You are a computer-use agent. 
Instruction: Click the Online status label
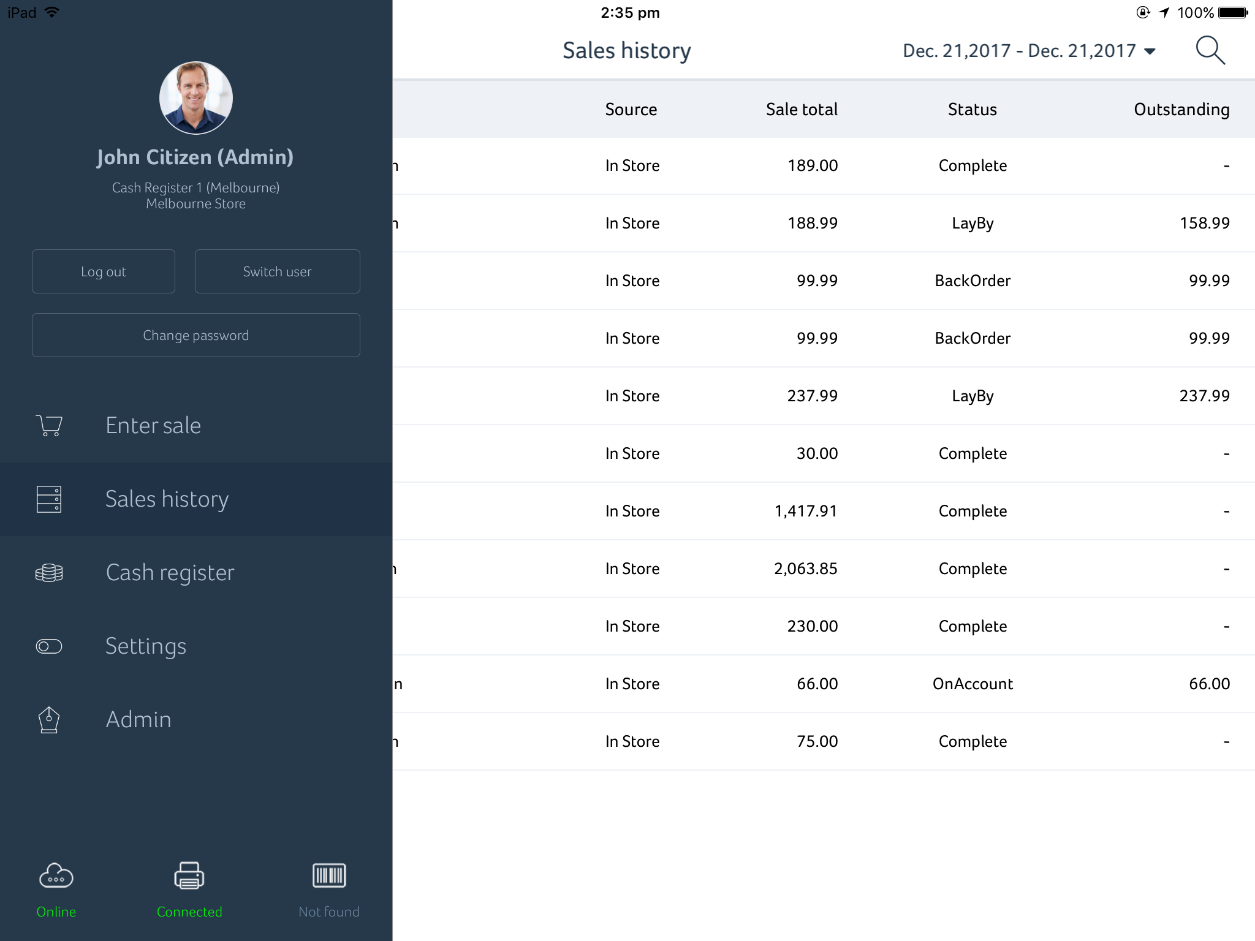[x=56, y=912]
